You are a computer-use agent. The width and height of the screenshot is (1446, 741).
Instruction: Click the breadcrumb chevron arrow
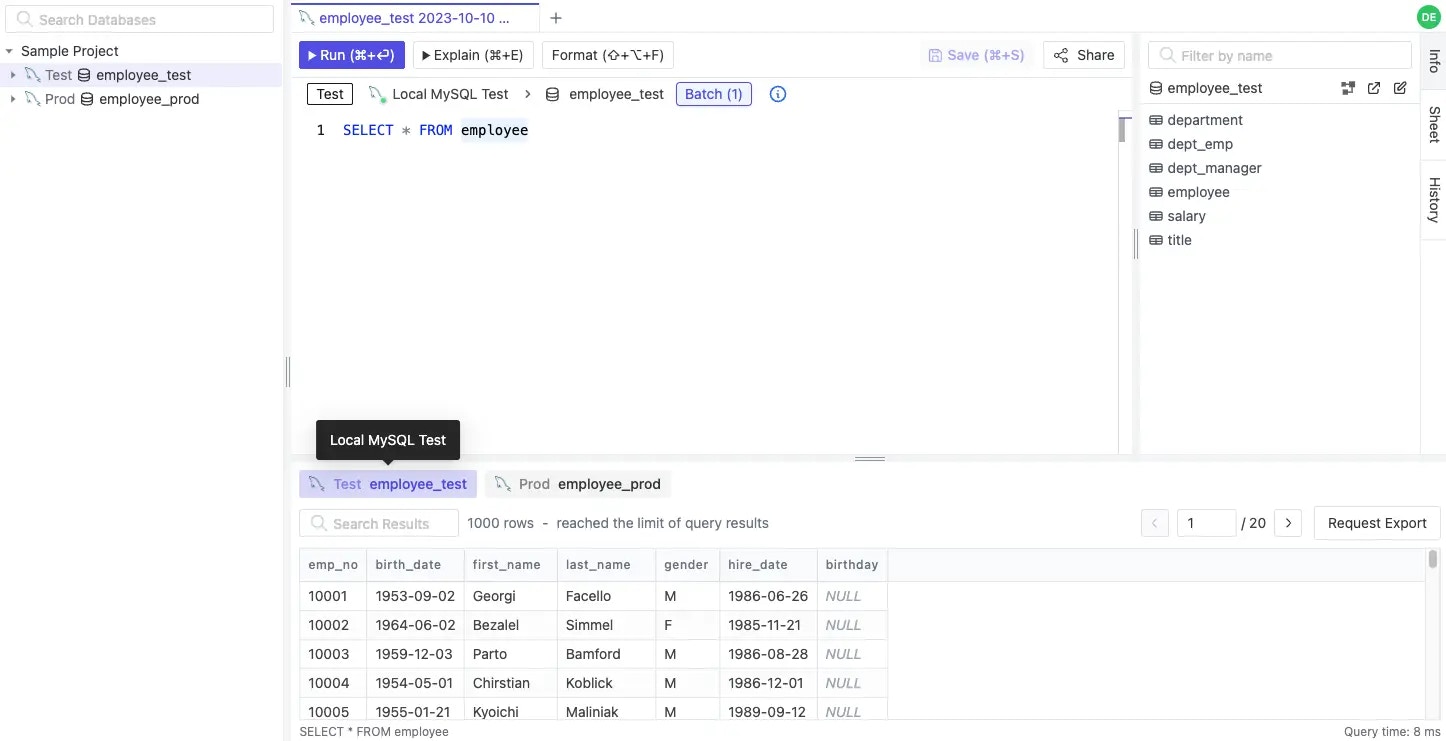point(527,94)
